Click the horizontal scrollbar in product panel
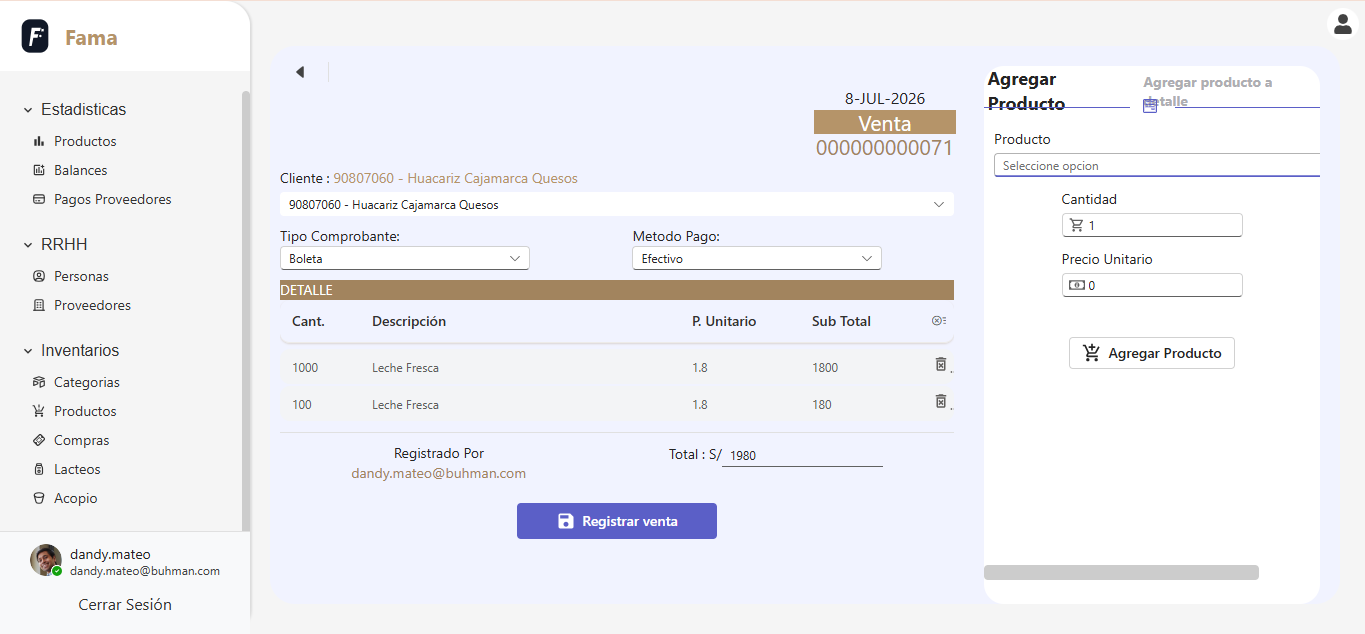This screenshot has height=634, width=1365. click(1121, 573)
